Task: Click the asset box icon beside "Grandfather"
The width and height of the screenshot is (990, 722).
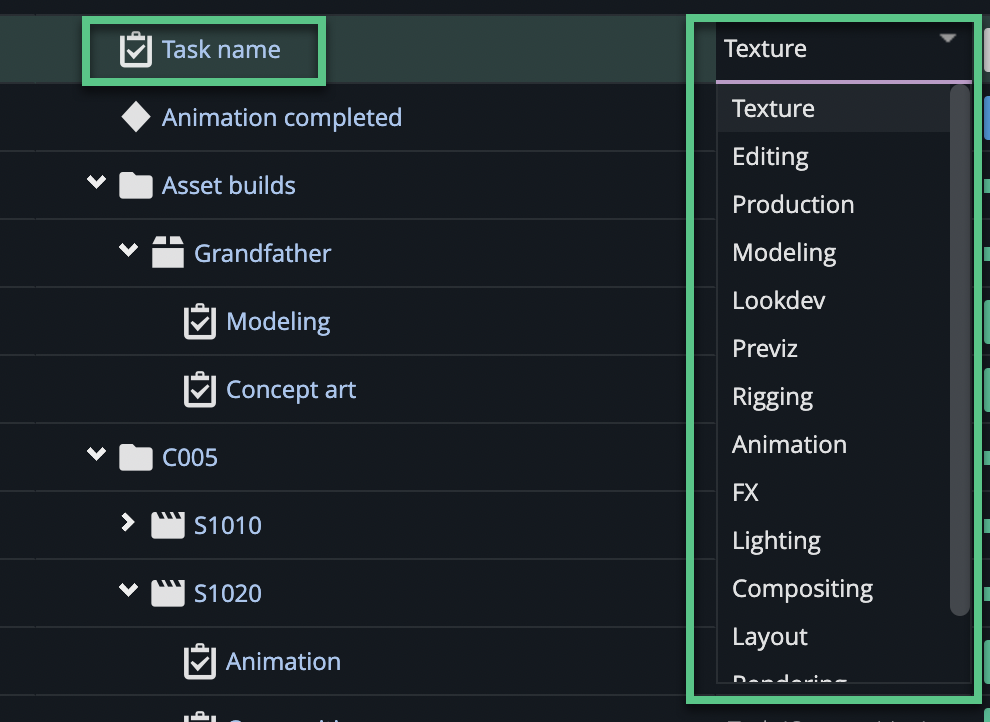Action: coord(169,253)
